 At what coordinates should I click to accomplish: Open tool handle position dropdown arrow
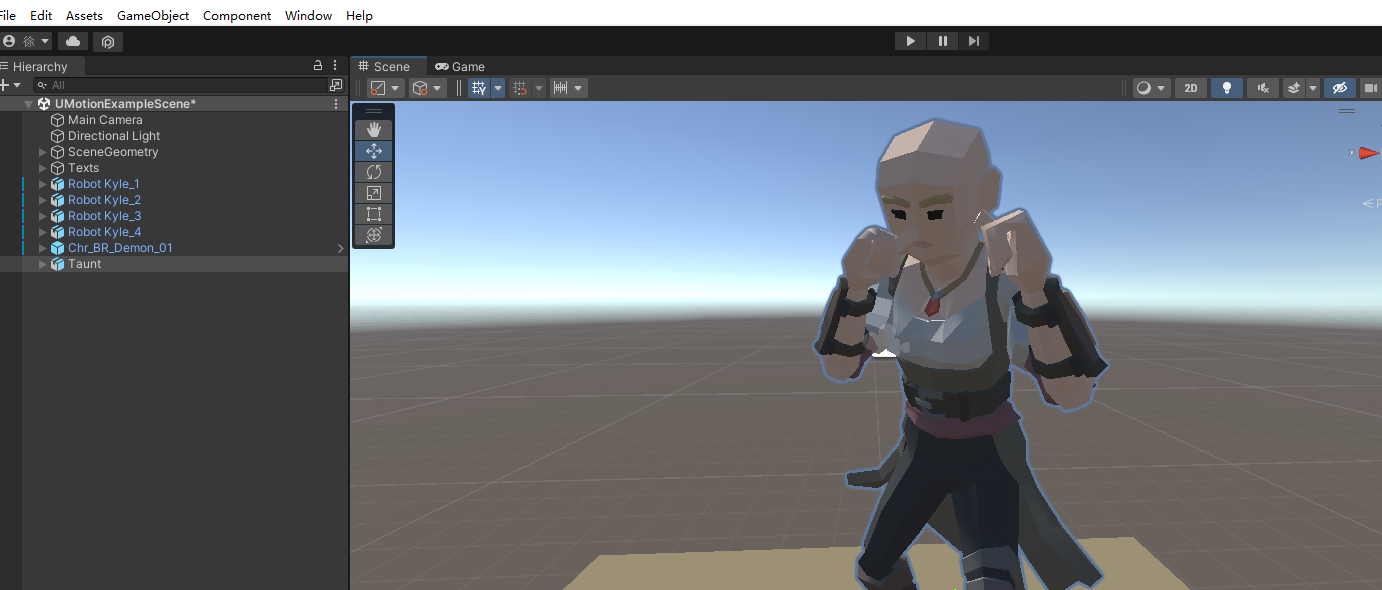(397, 88)
